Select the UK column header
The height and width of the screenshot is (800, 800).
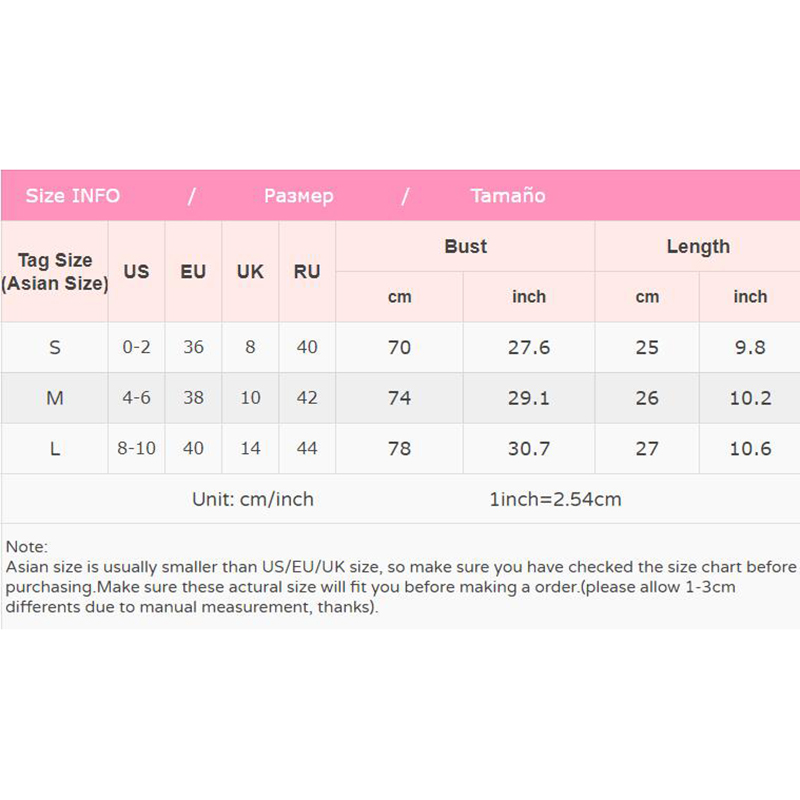click(250, 272)
